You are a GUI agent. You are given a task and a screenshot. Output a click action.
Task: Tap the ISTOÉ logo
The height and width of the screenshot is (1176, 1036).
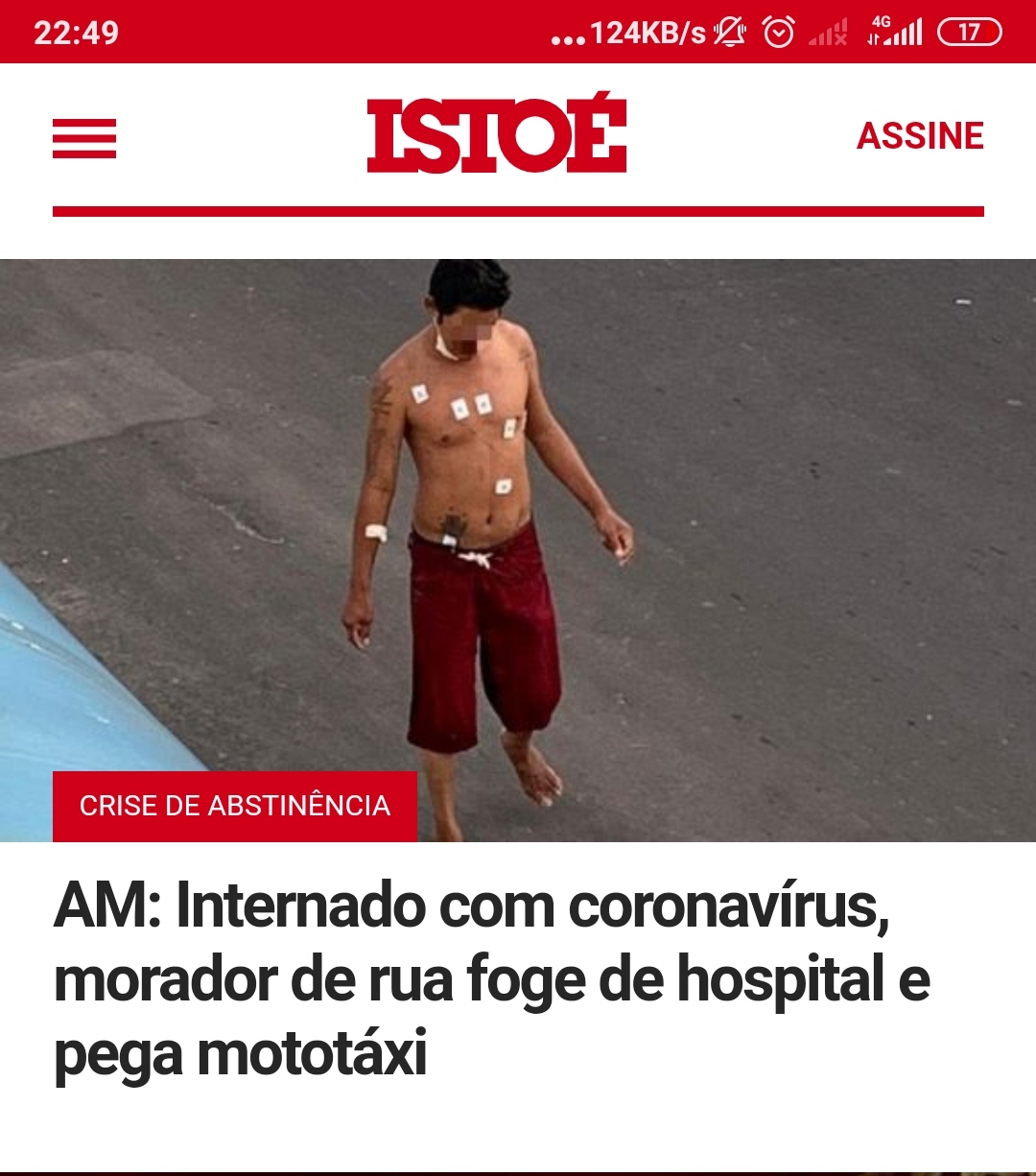pyautogui.click(x=497, y=134)
